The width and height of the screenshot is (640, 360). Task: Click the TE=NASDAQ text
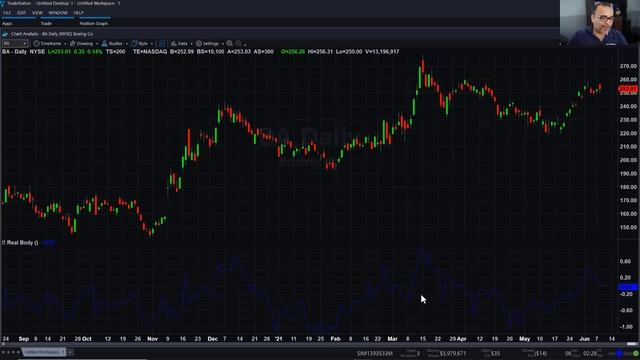(150, 52)
